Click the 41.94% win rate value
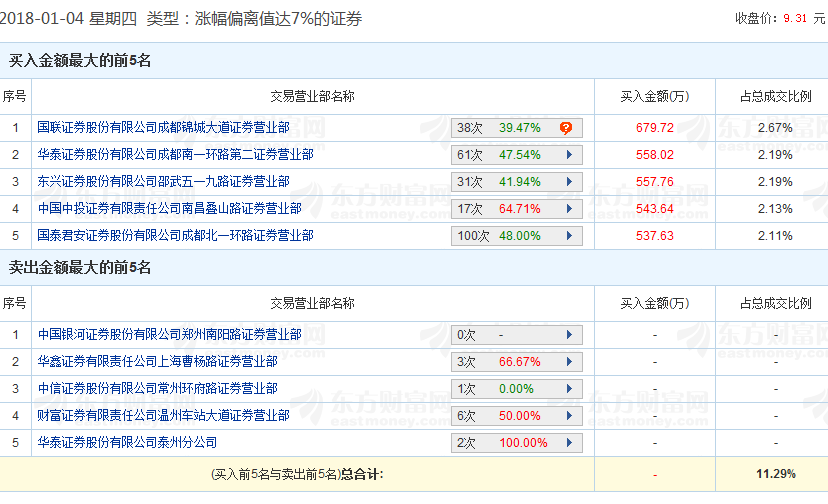Viewport: 828px width, 504px height. [x=520, y=182]
